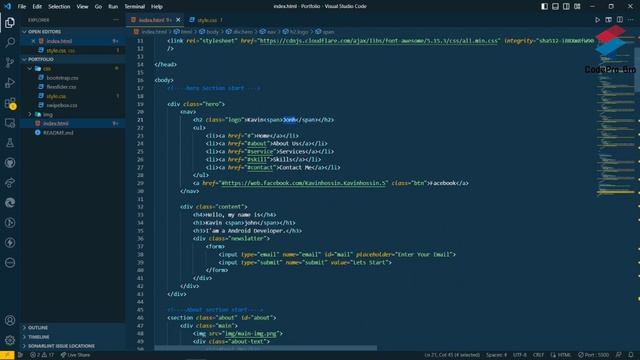
Task: Open Manage gear settings menu
Action: point(10,340)
